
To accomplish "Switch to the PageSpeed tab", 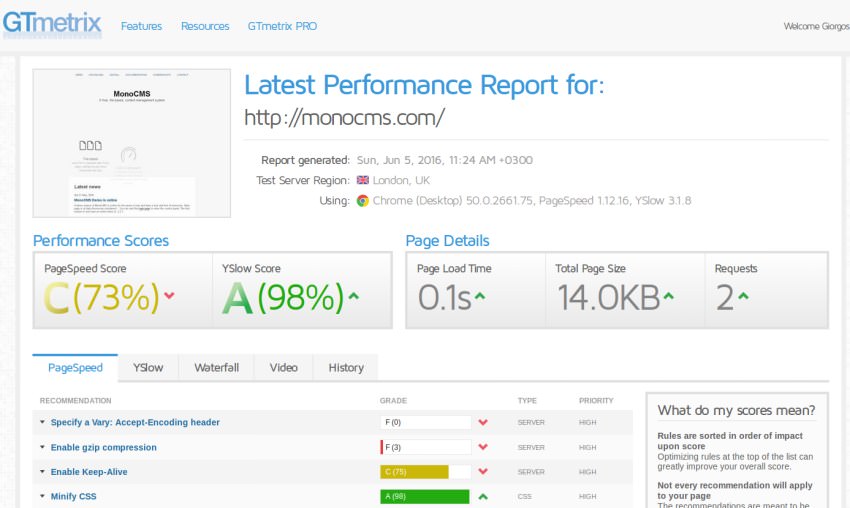I will click(75, 368).
